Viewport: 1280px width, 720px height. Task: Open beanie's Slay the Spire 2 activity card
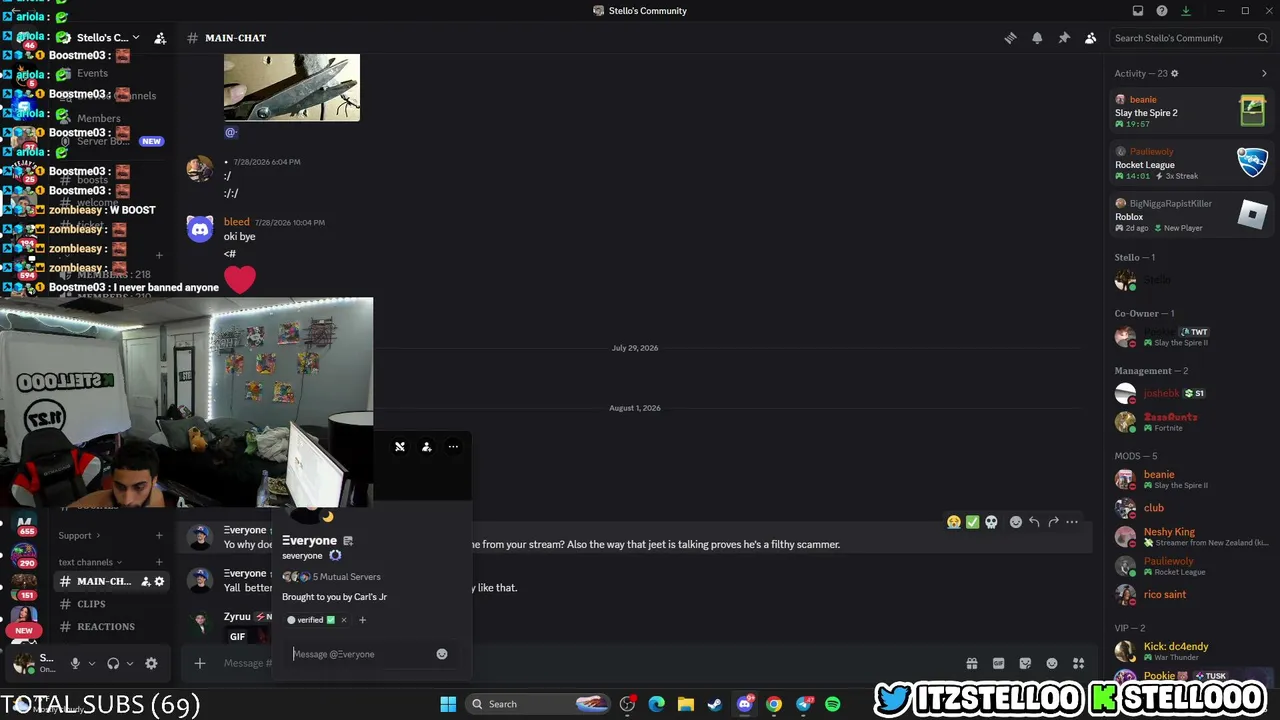coord(1191,110)
